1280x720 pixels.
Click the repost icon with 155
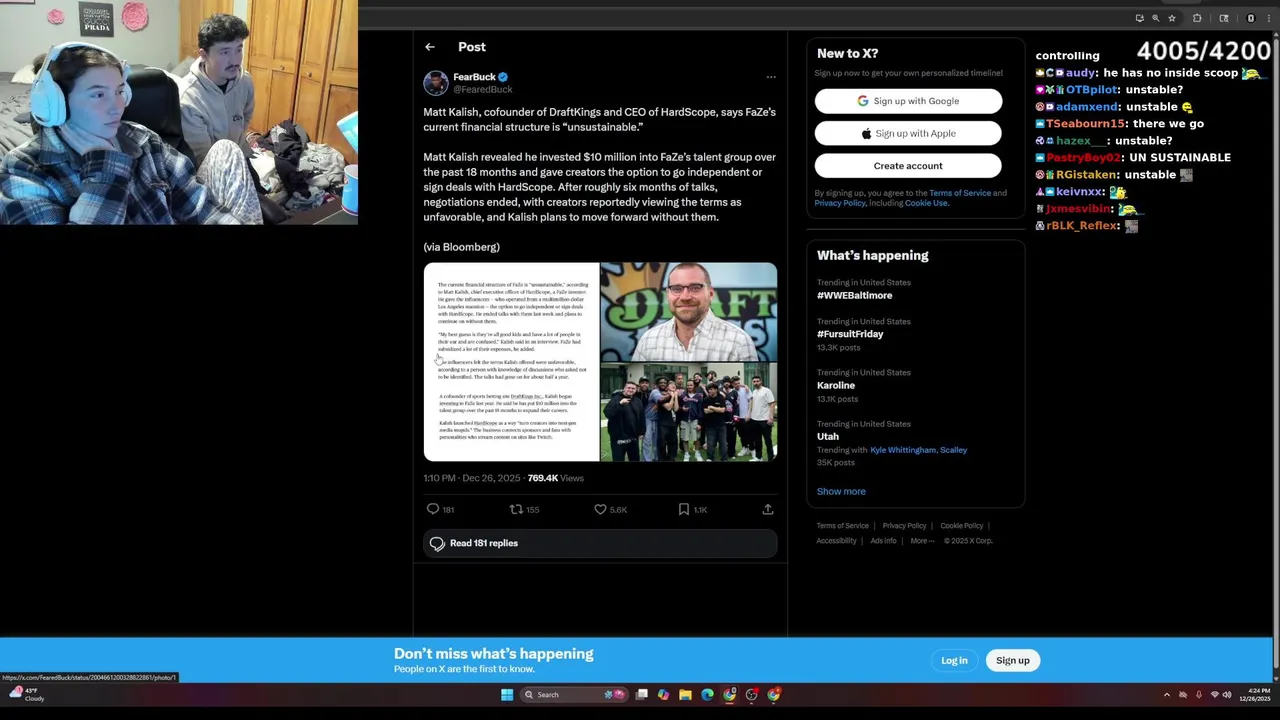[516, 509]
